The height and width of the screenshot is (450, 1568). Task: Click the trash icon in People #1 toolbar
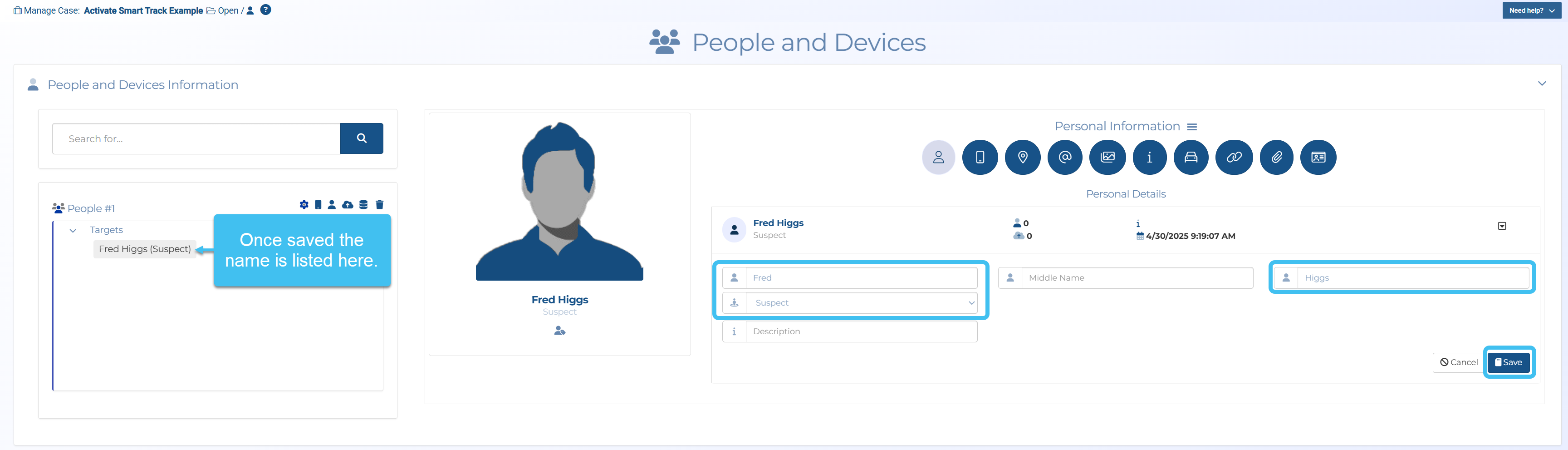click(x=379, y=205)
